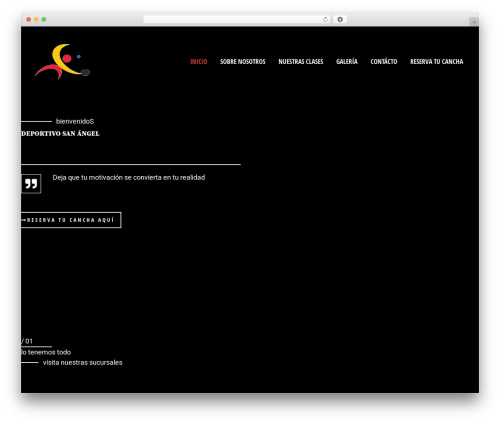The image size is (500, 423).
Task: Open a new tab with the plus button
Action: tap(474, 22)
